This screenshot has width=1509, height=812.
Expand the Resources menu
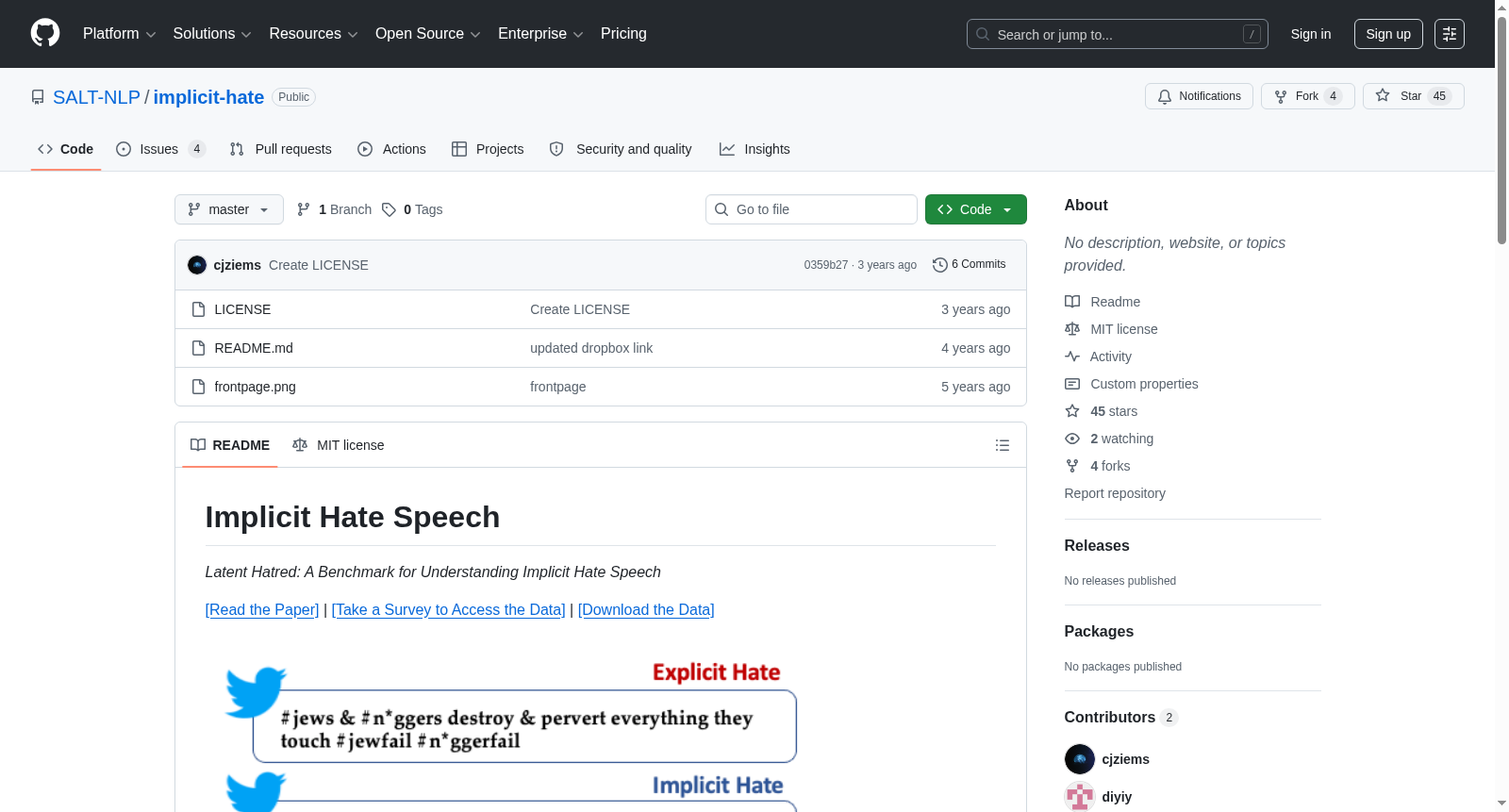click(314, 34)
